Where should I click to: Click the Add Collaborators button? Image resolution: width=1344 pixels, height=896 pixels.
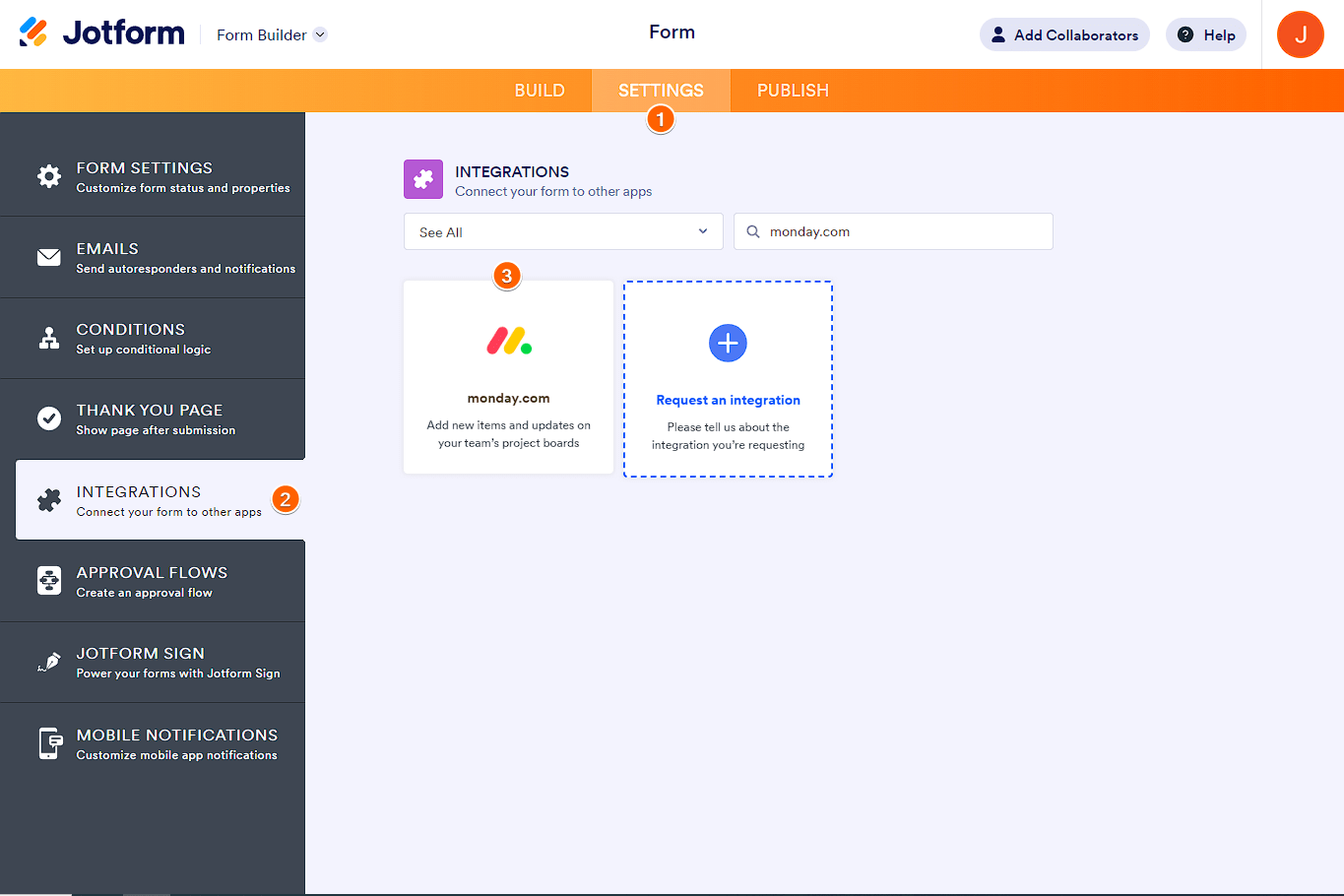[1064, 34]
